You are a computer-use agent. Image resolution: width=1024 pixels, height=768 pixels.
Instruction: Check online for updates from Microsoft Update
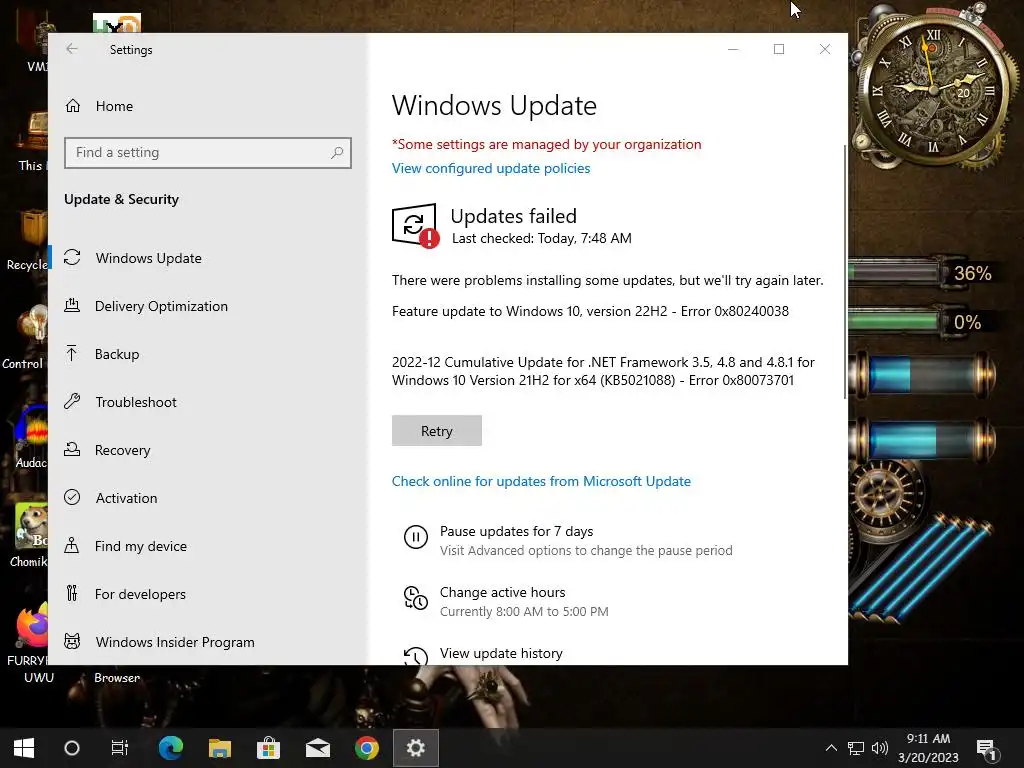click(x=541, y=481)
